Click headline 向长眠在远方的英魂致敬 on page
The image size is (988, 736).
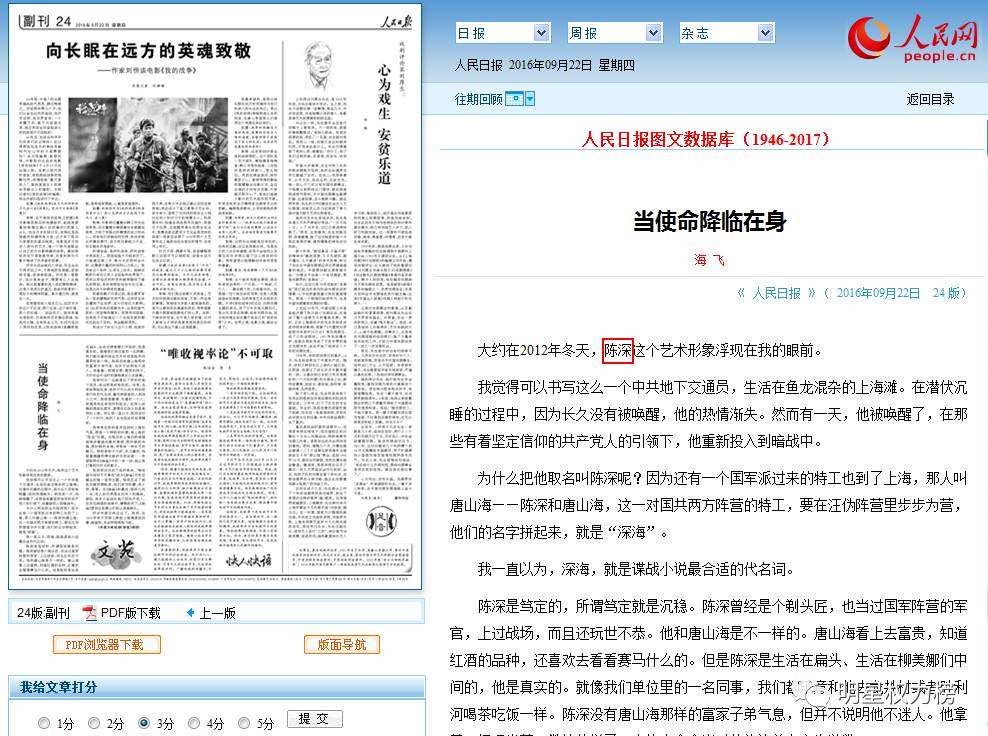click(149, 50)
